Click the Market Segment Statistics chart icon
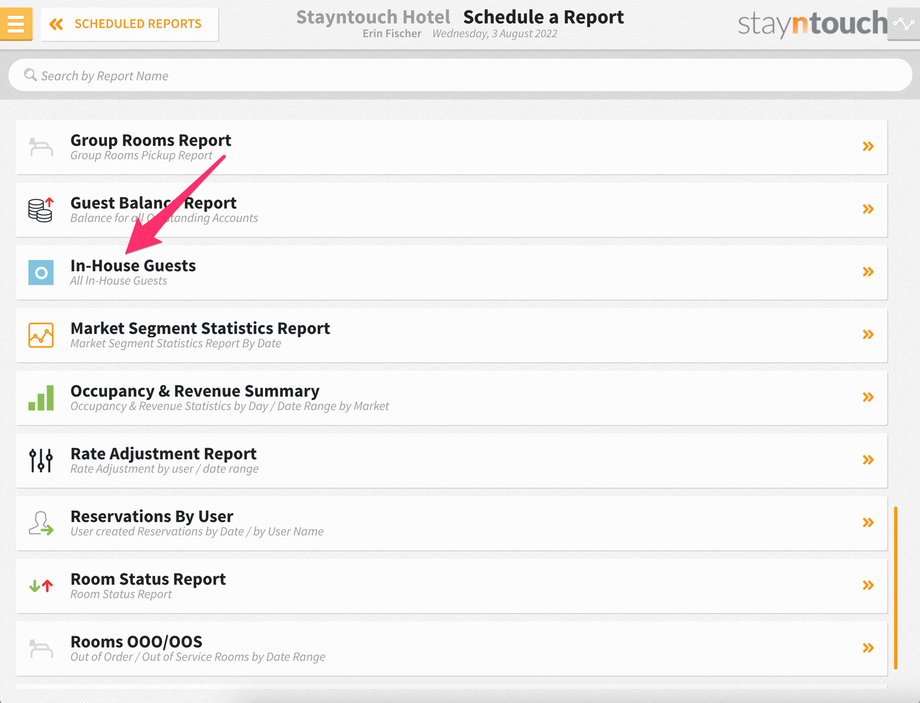The height and width of the screenshot is (703, 920). point(41,335)
